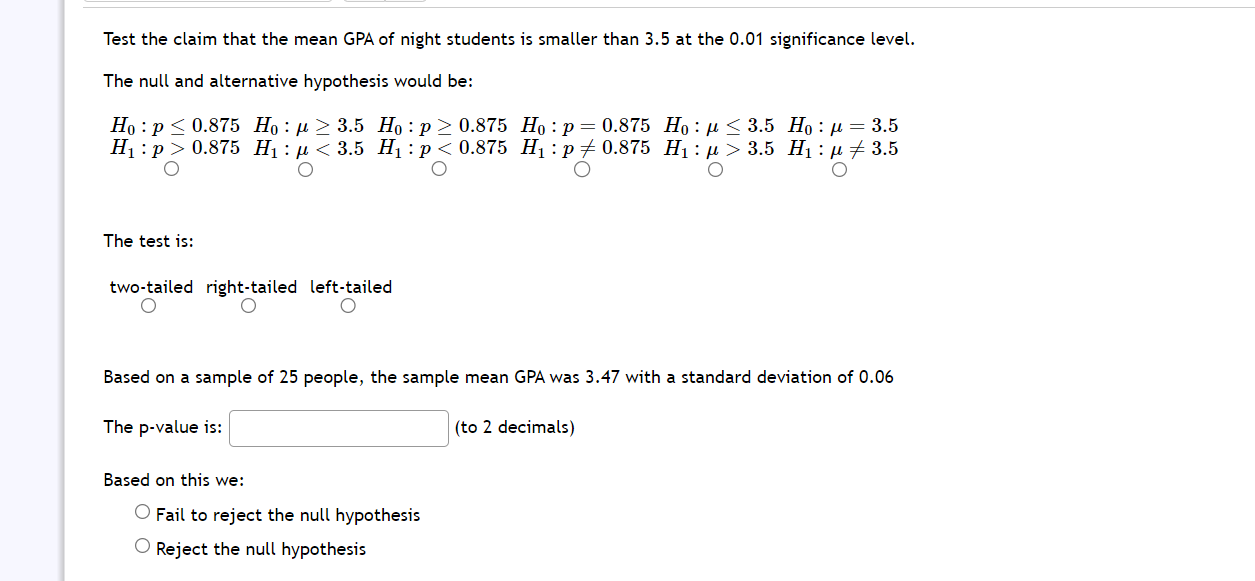Click the partially visible field at top left
1255x581 pixels.
[x=208, y=3]
